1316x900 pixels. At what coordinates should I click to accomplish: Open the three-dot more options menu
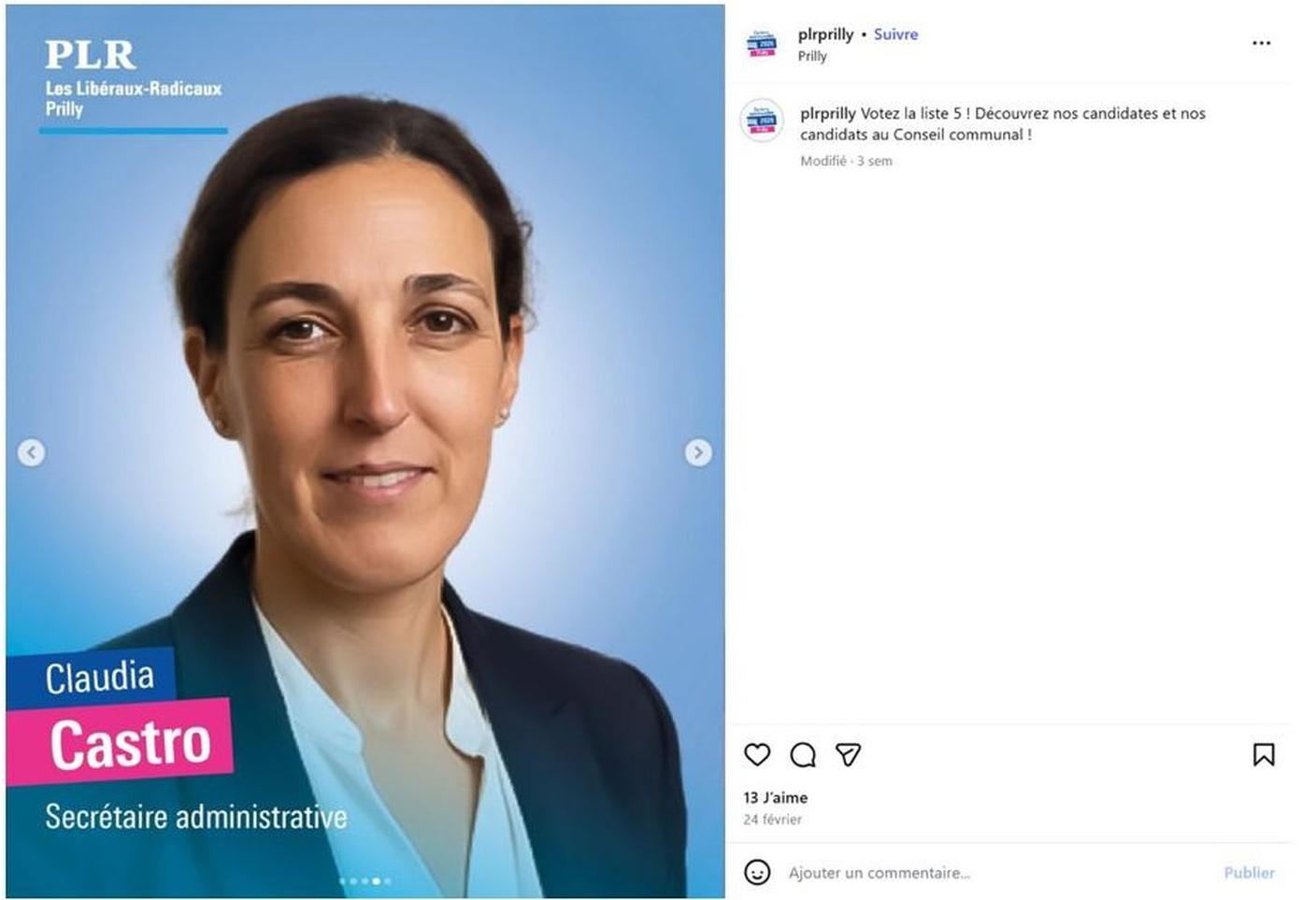[1261, 43]
